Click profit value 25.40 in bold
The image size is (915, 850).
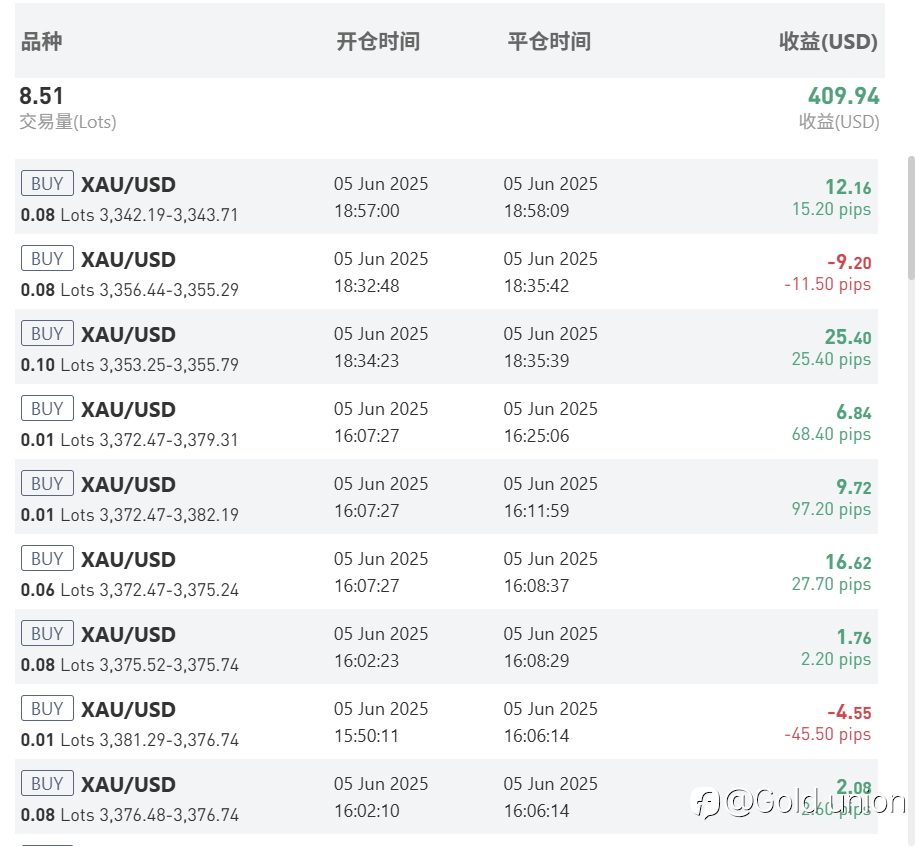[848, 337]
